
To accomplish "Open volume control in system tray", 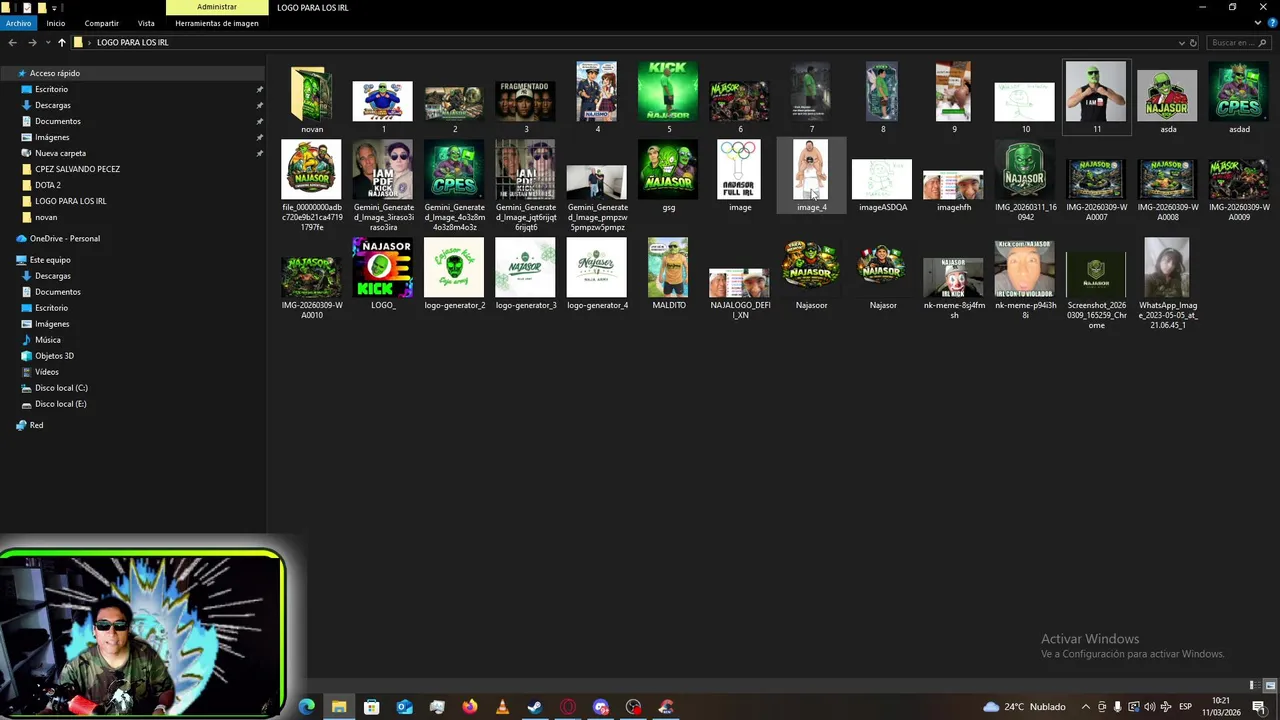I will [x=1149, y=707].
